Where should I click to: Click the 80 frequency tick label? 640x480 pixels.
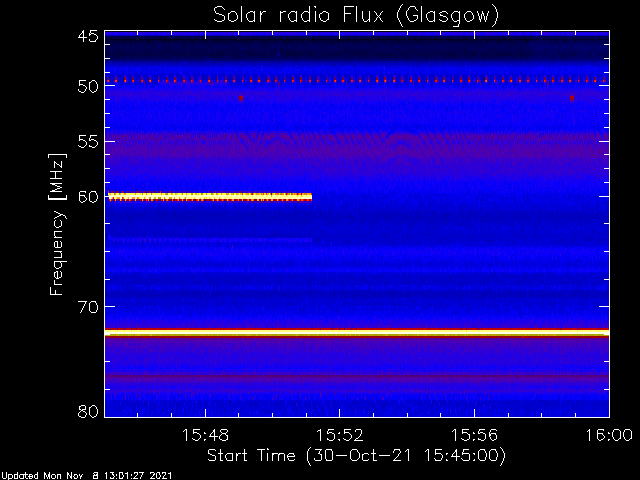click(88, 411)
